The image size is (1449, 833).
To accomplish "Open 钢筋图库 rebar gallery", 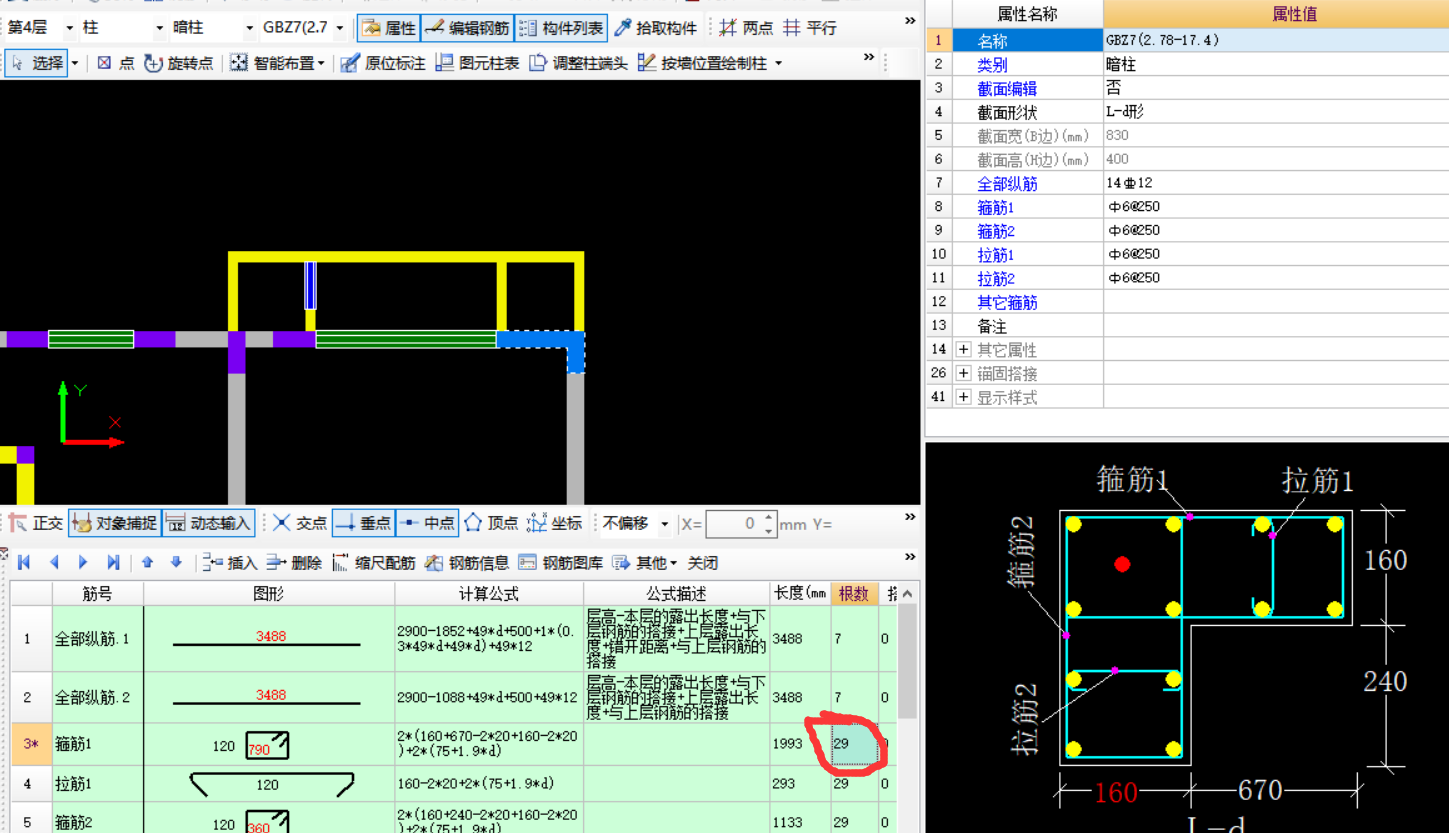I will [x=560, y=563].
